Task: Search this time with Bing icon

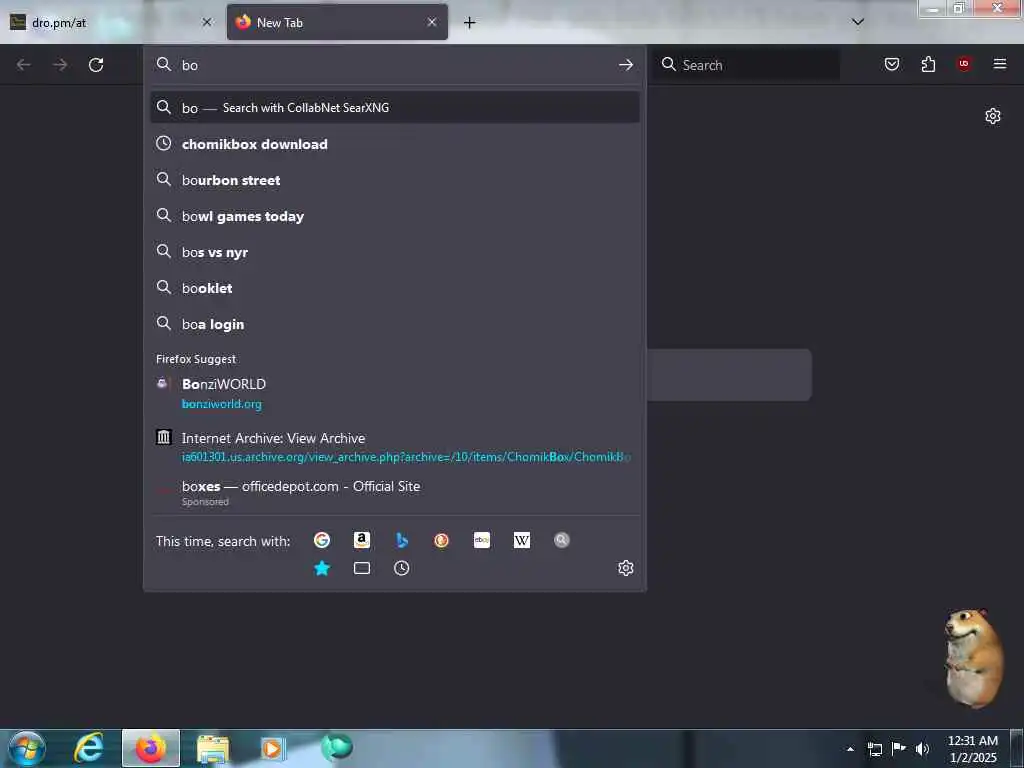Action: point(402,540)
